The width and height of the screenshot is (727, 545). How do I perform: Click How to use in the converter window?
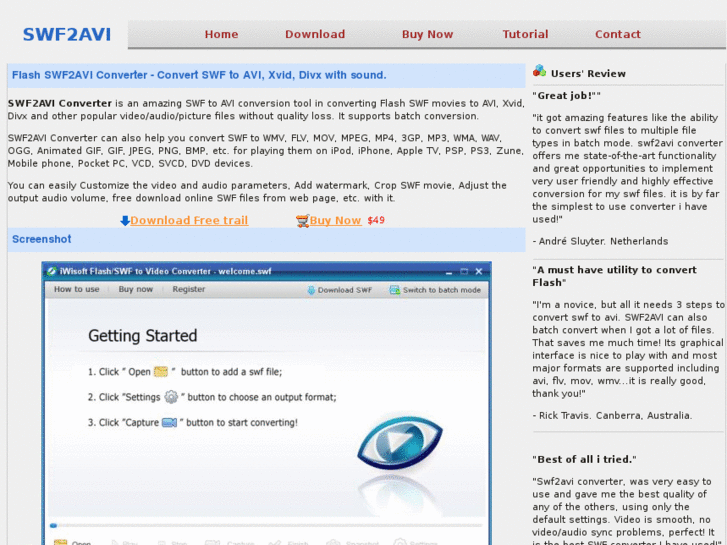pyautogui.click(x=77, y=289)
